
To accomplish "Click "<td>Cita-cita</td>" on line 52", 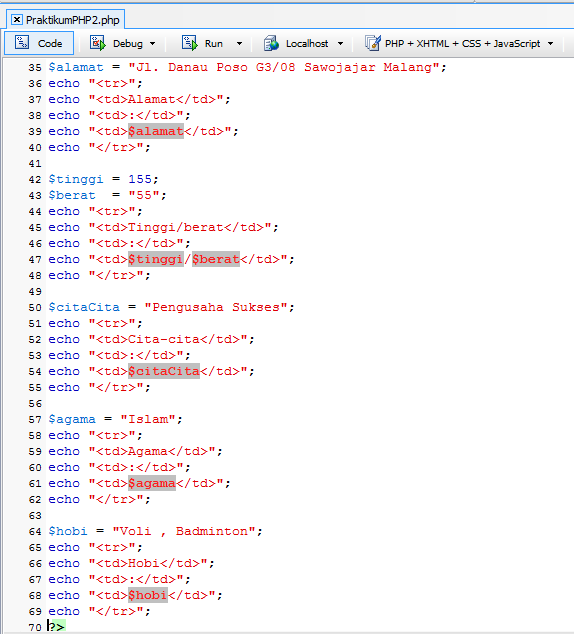I will click(x=168, y=339).
